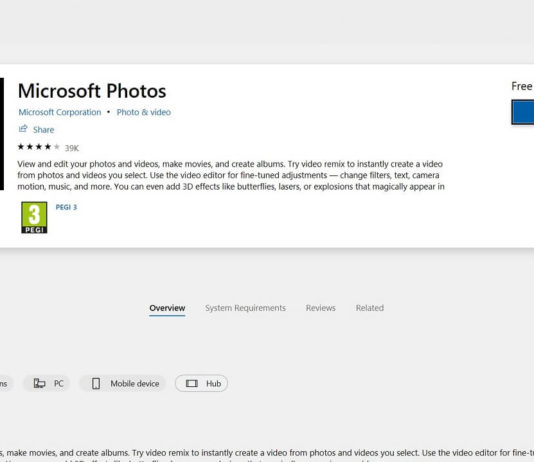
Task: Switch to the Reviews tab
Action: point(320,308)
